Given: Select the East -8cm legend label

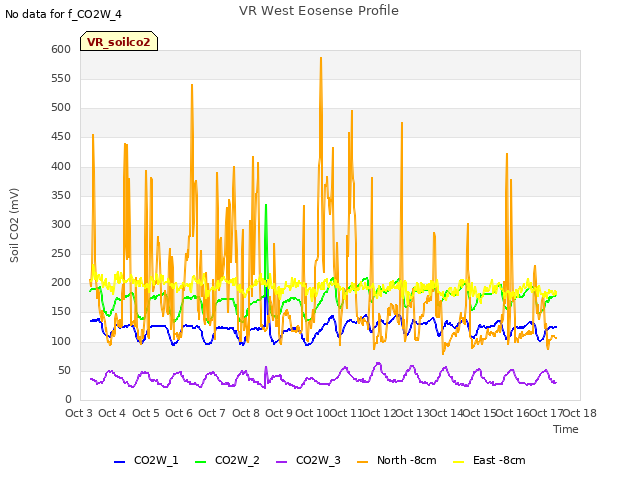Looking at the screenshot, I should (x=499, y=460).
